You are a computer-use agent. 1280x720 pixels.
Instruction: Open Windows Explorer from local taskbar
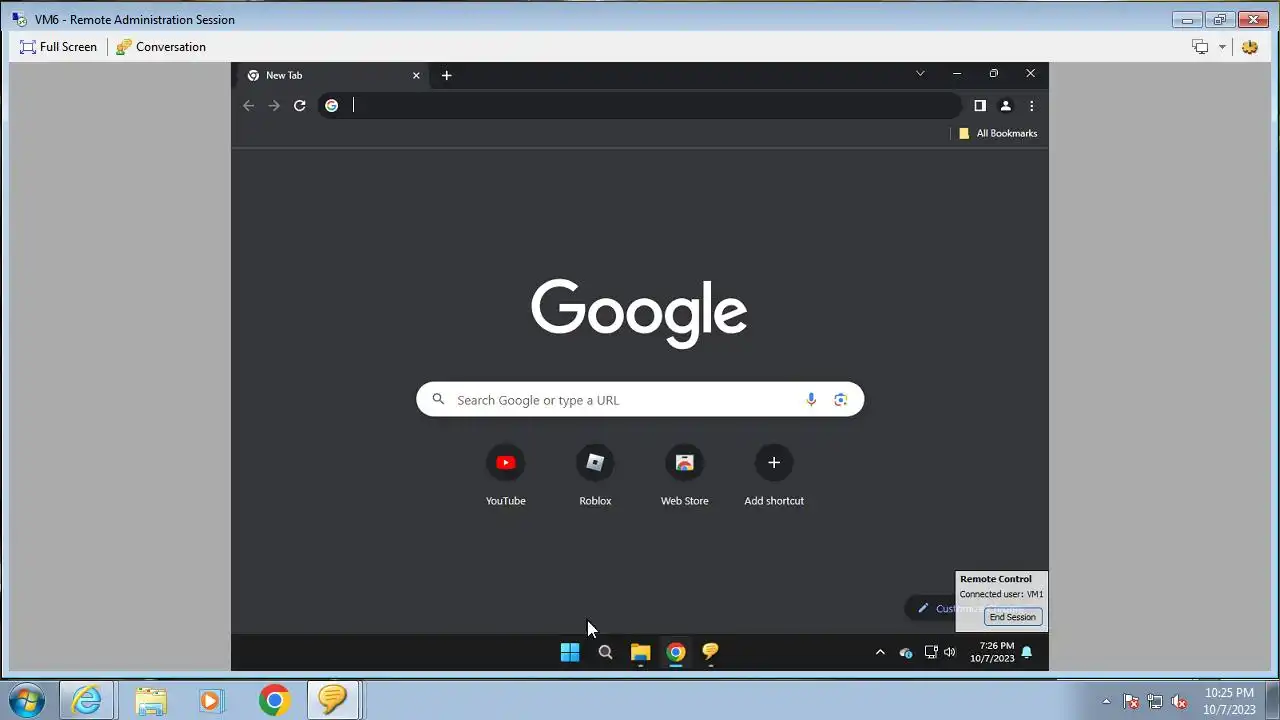151,701
